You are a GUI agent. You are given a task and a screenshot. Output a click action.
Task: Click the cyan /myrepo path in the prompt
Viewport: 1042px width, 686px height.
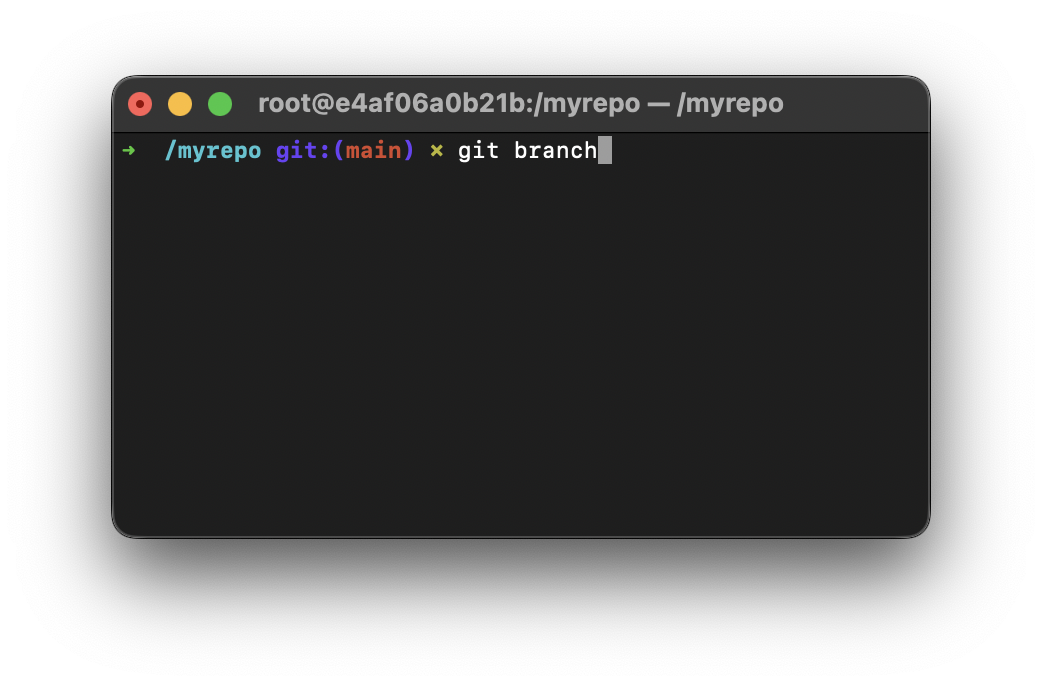tap(212, 150)
